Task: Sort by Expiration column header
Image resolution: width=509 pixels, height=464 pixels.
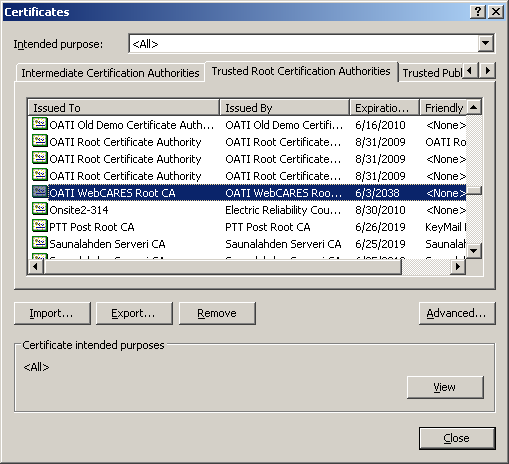Action: pyautogui.click(x=384, y=108)
